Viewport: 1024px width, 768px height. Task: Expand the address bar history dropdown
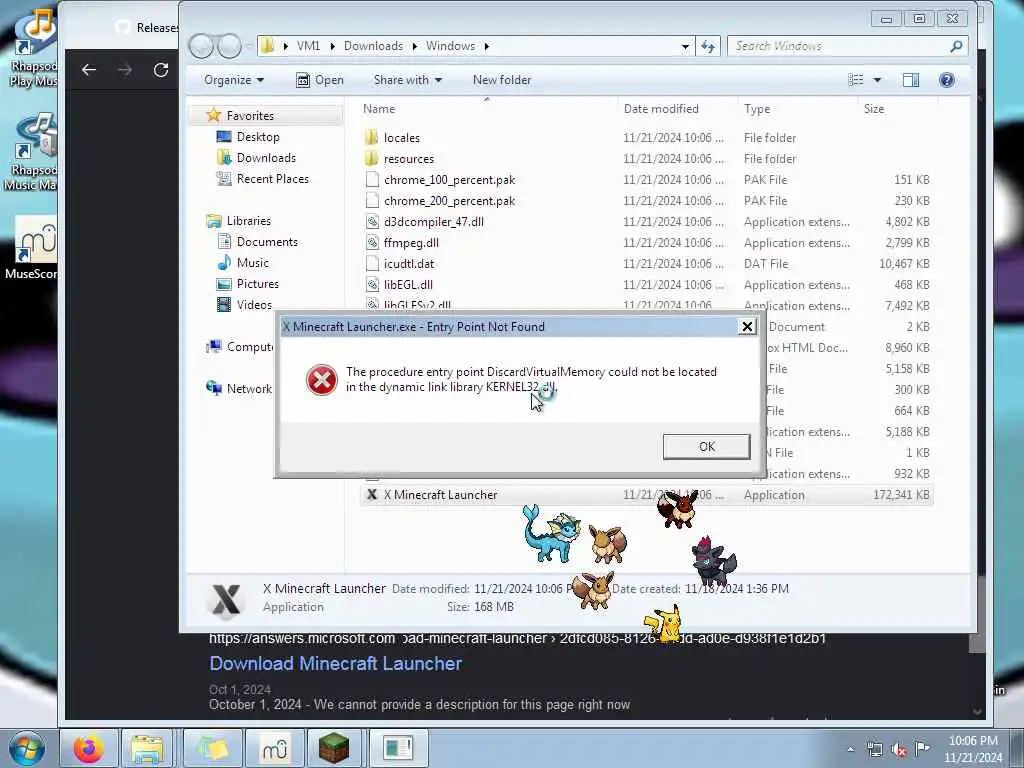click(684, 46)
